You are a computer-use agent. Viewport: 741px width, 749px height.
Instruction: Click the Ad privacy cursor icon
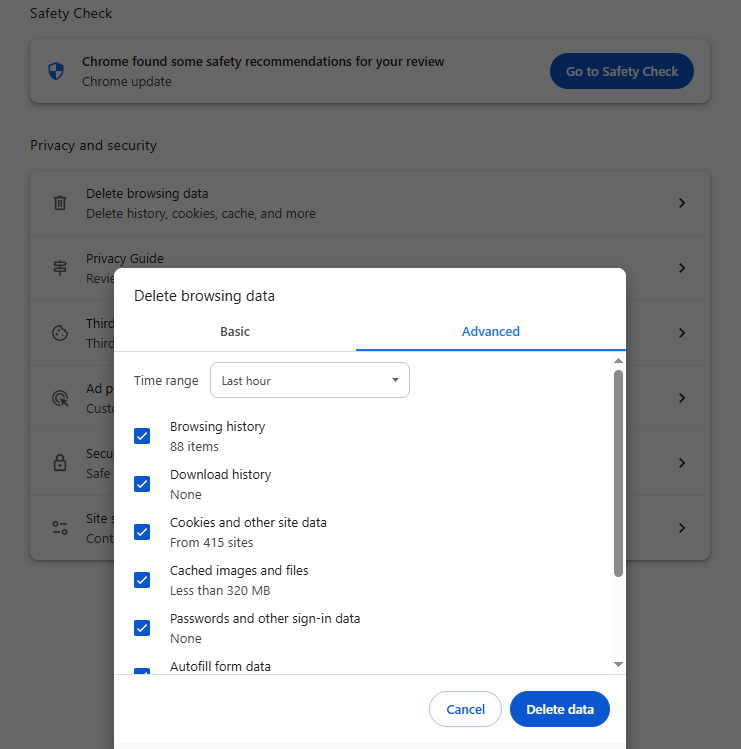pyautogui.click(x=60, y=398)
